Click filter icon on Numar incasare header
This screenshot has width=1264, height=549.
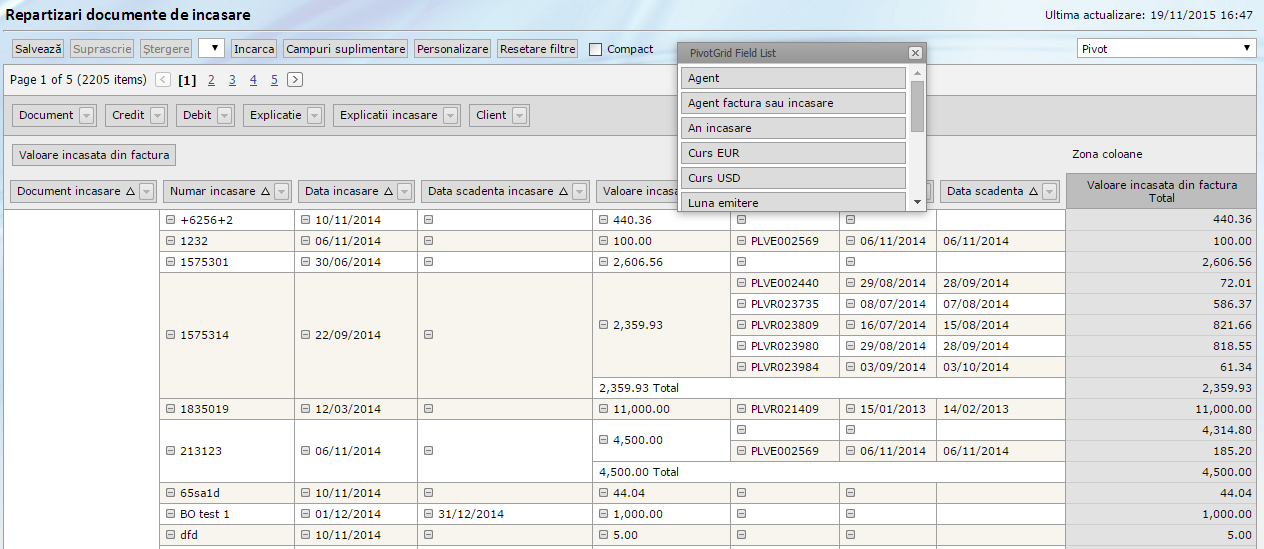point(282,191)
